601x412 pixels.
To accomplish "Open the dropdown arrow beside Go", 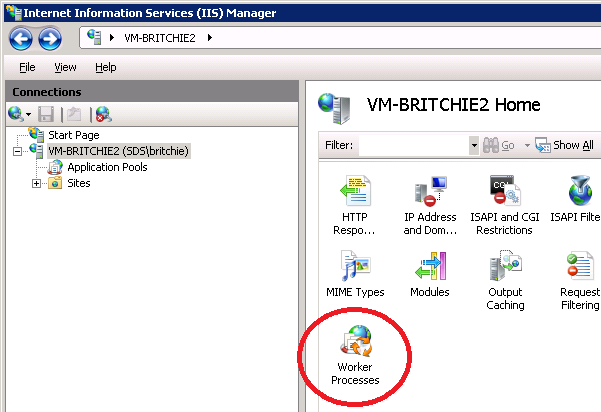I will [x=527, y=146].
